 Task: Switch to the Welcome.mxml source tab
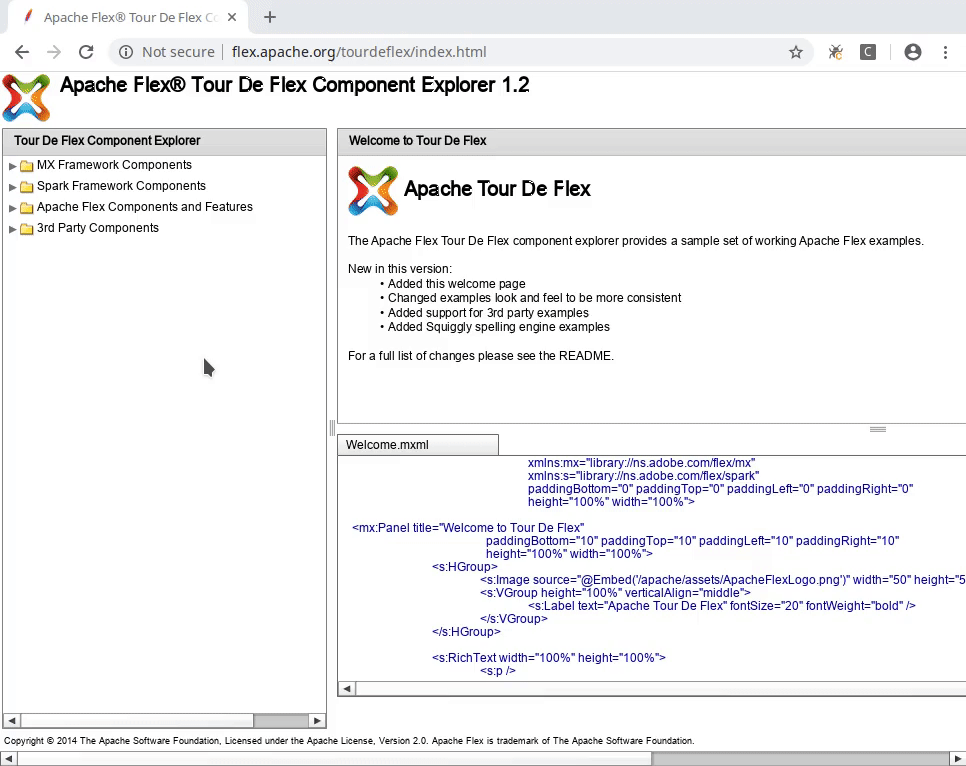point(418,445)
